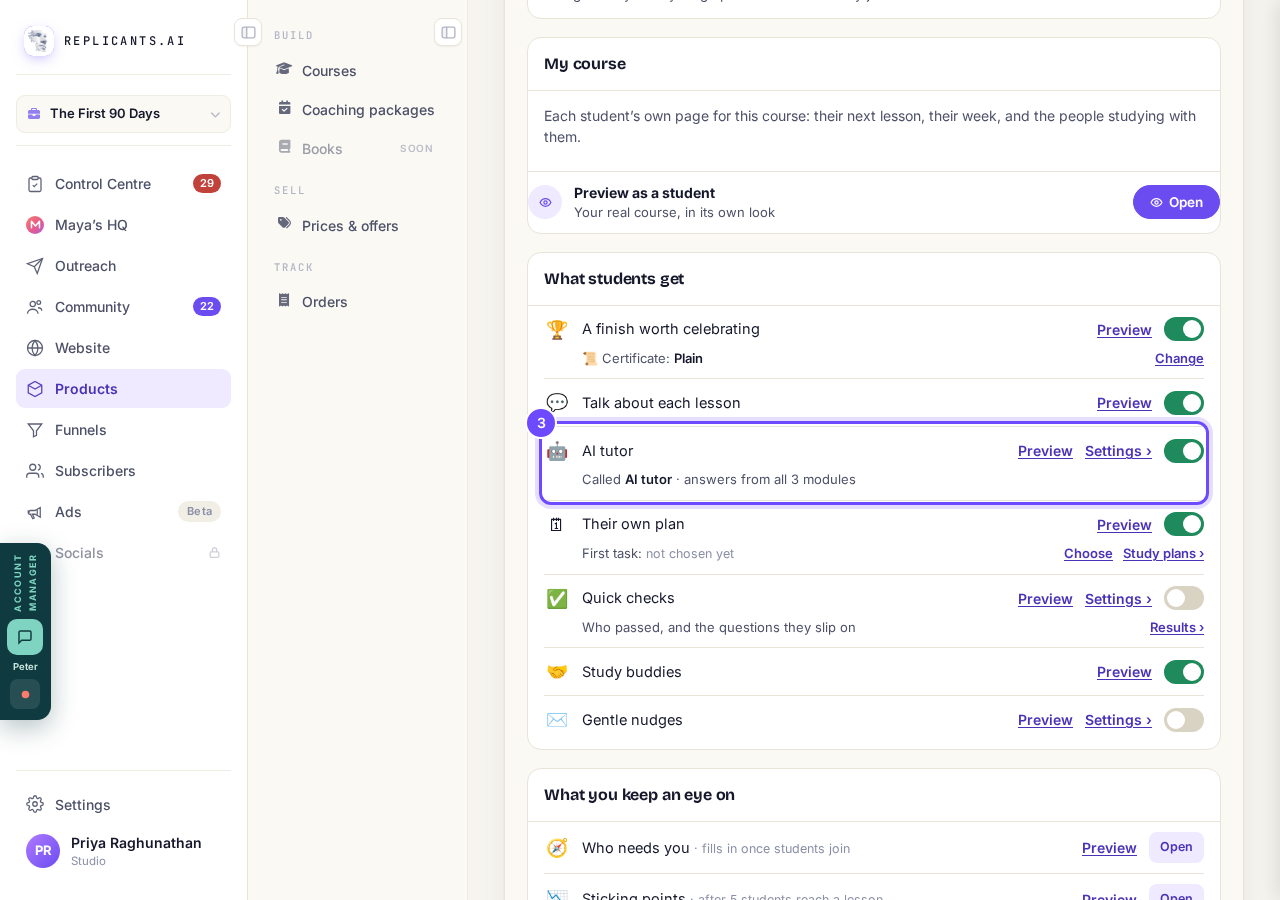This screenshot has height=900, width=1280.
Task: Click the Settings gear icon
Action: click(x=35, y=804)
